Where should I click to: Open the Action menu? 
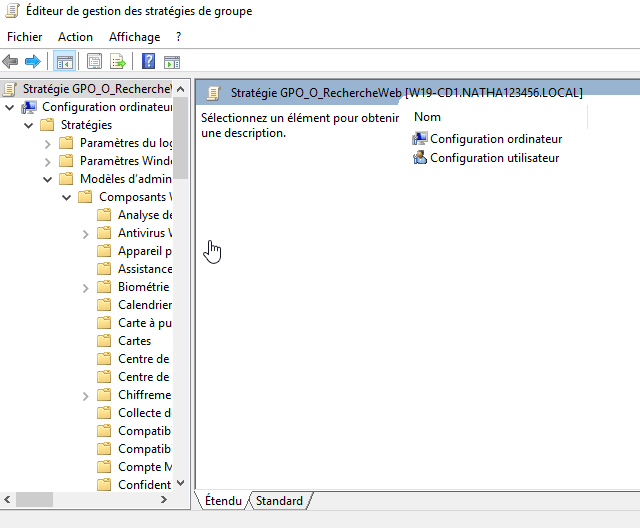pyautogui.click(x=75, y=37)
